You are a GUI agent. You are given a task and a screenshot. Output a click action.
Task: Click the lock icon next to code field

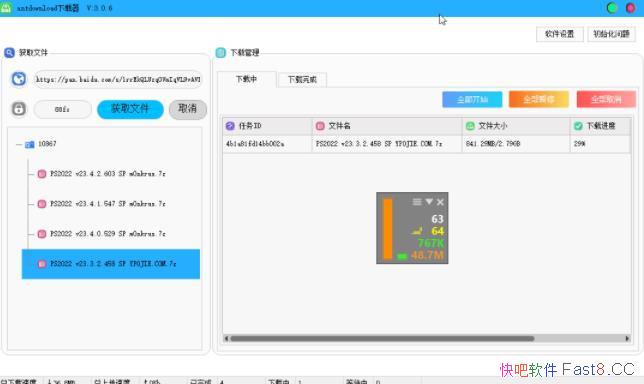tap(19, 109)
